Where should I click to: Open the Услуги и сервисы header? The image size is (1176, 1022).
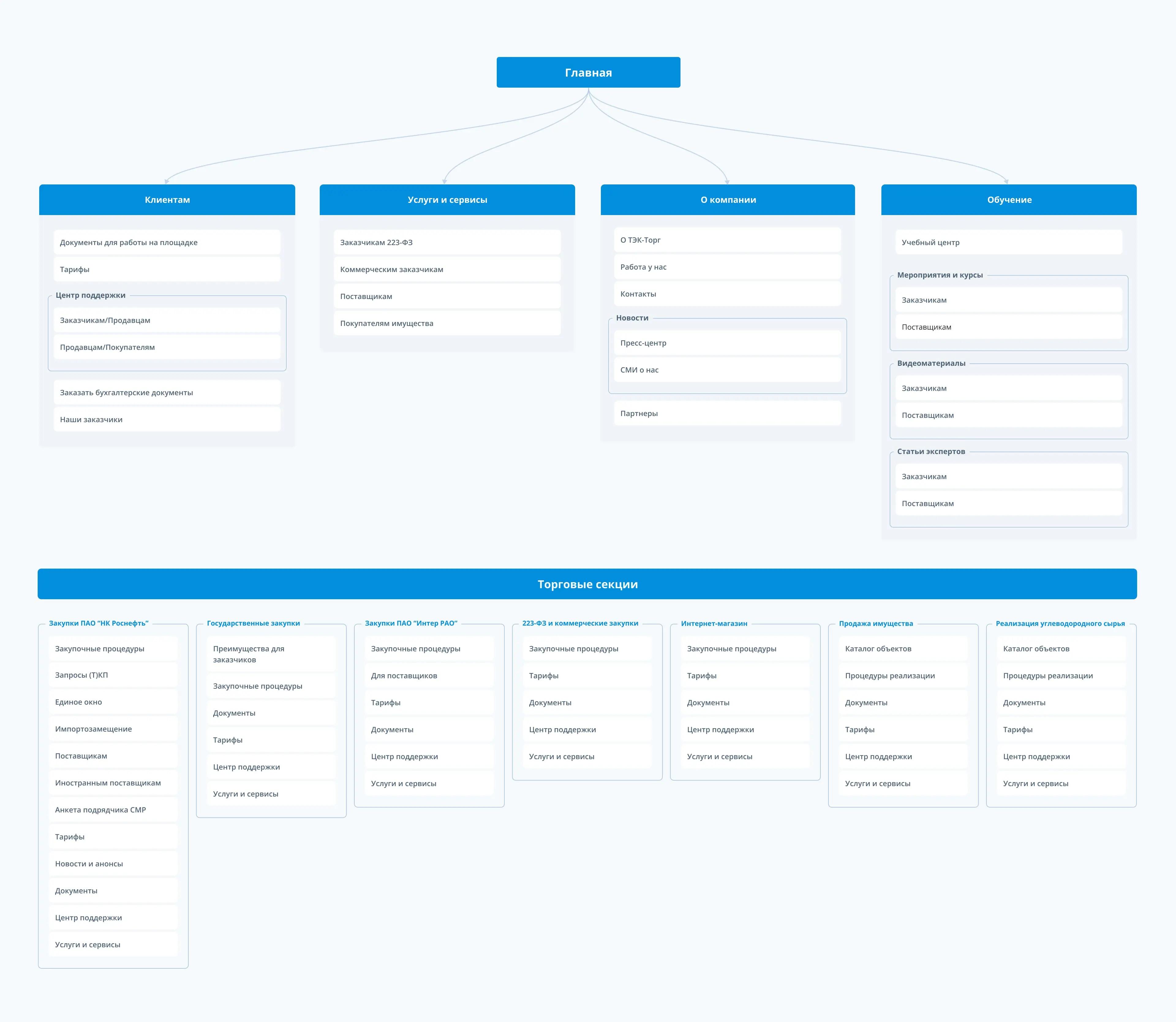click(447, 200)
